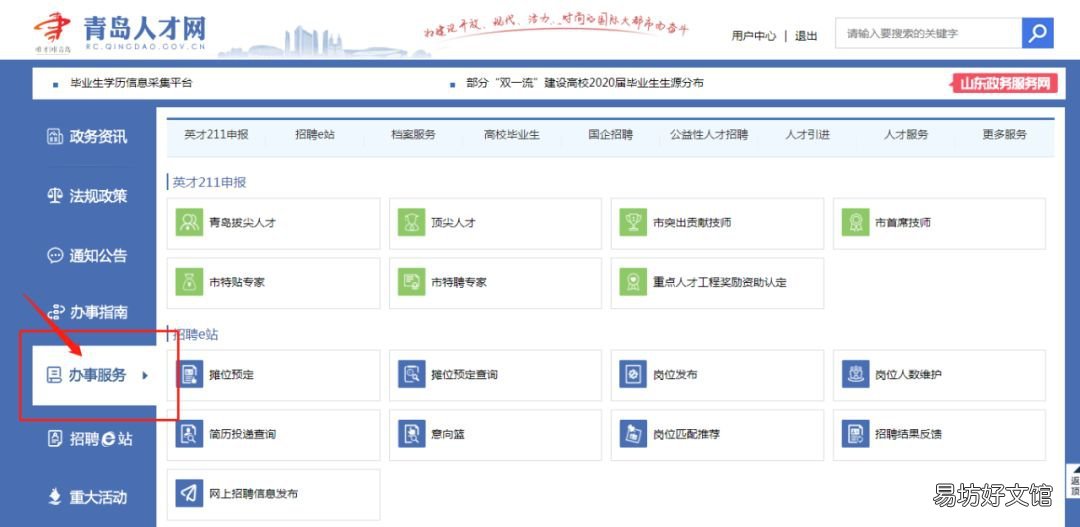Open the 摊位预定查询 service text
1080x527 pixels.
464,375
